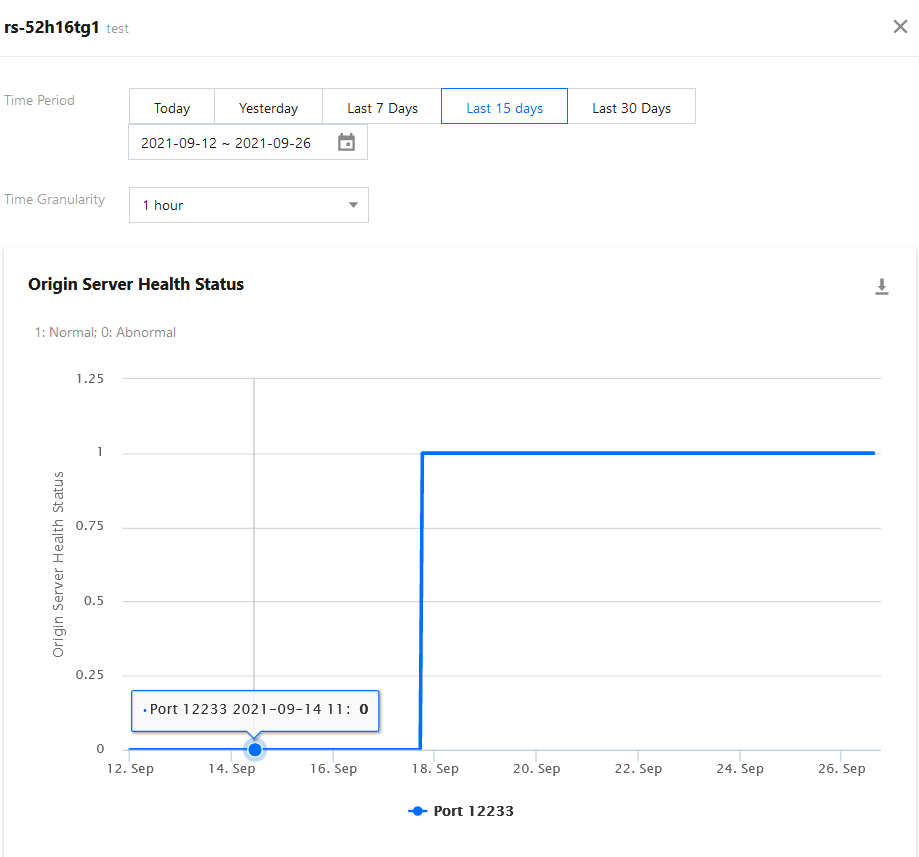Click the rs-52h16tg1 instance name
The height and width of the screenshot is (857, 919).
pyautogui.click(x=51, y=27)
